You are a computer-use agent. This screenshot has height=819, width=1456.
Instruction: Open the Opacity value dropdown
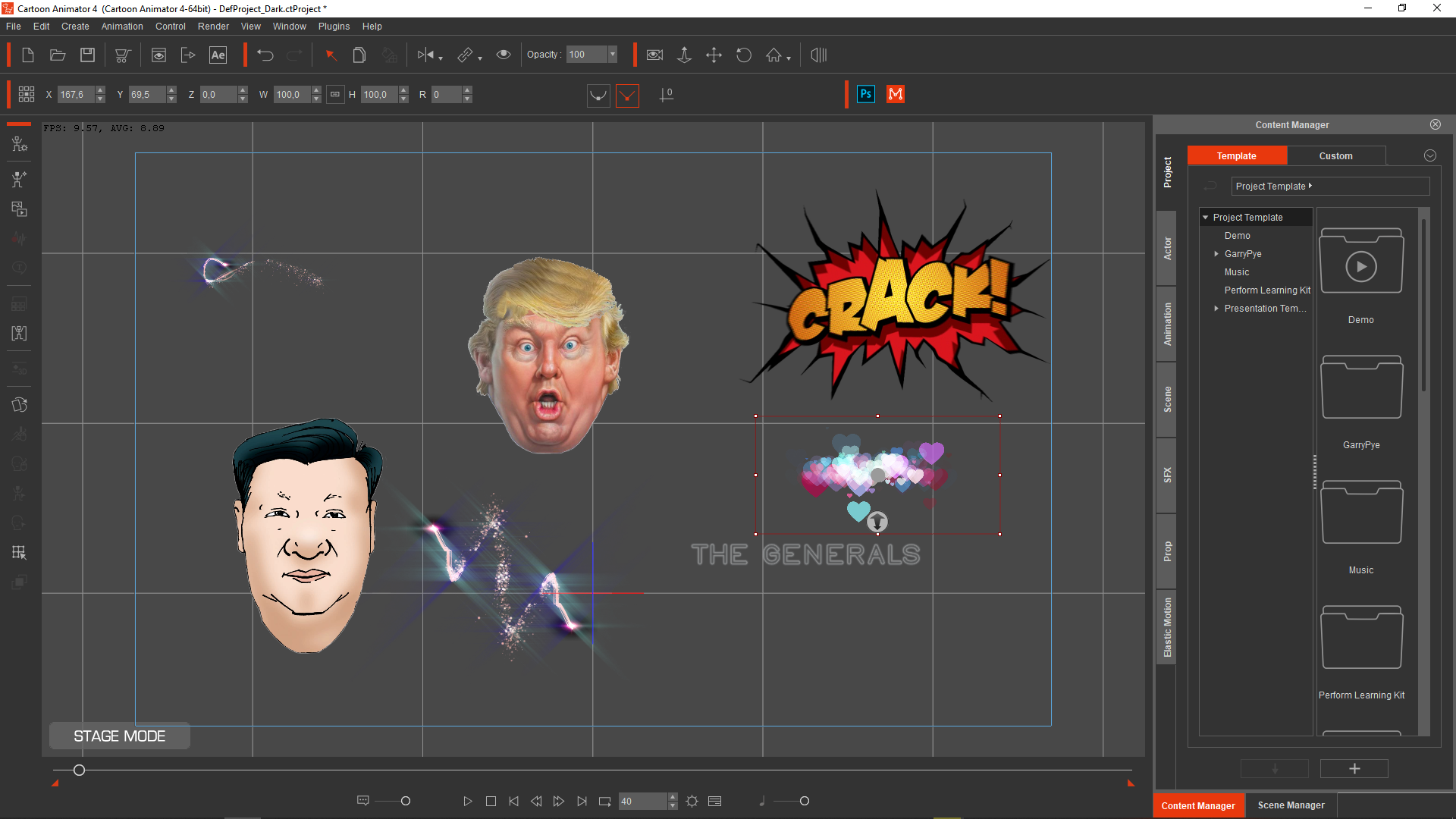coord(613,55)
